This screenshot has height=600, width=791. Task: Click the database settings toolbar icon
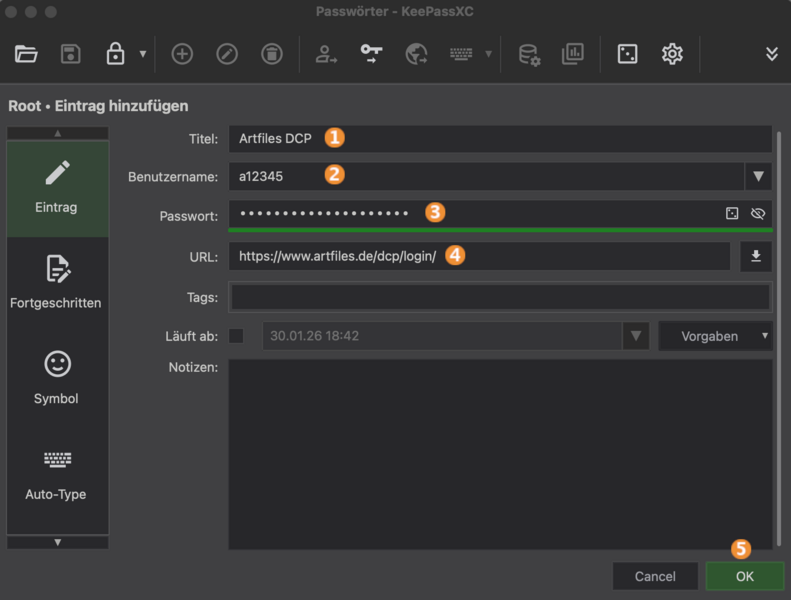pyautogui.click(x=528, y=54)
